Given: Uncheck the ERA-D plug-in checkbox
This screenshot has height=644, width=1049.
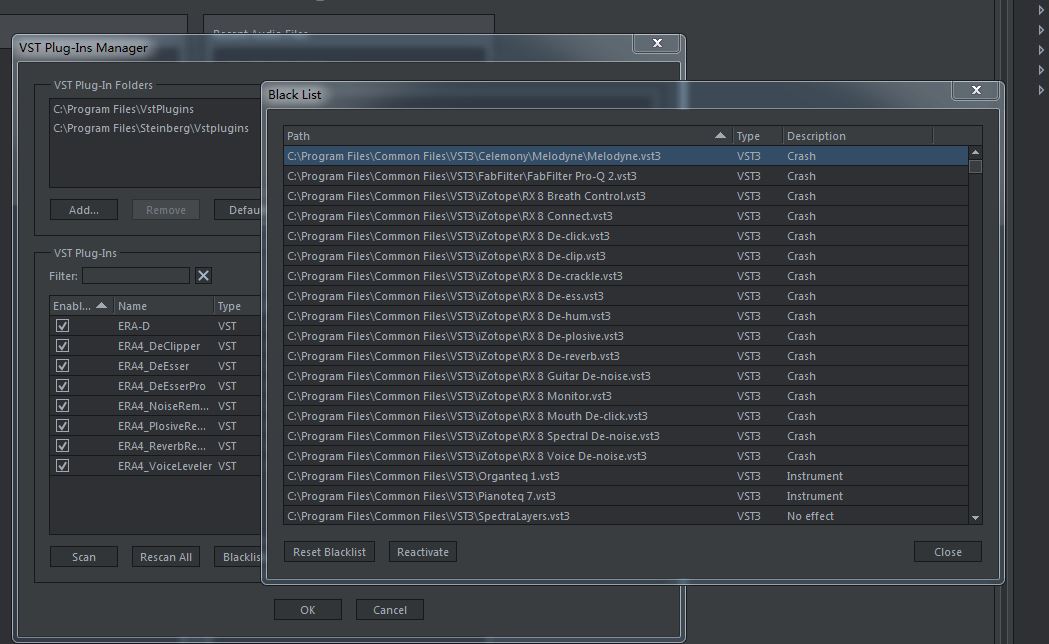Looking at the screenshot, I should (x=63, y=326).
